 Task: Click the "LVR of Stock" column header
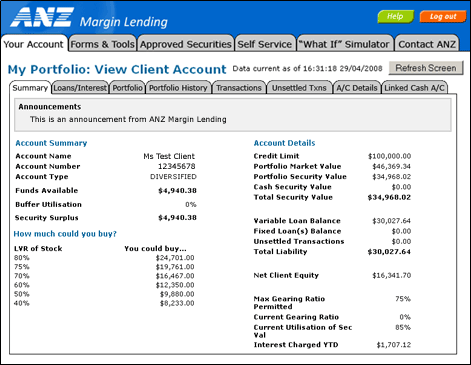(x=38, y=249)
